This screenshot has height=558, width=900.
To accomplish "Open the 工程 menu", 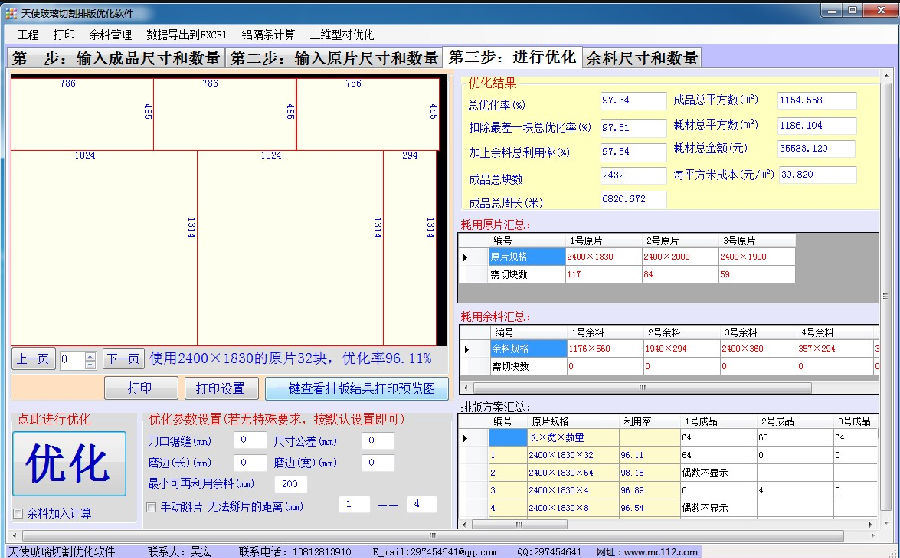I will click(28, 34).
